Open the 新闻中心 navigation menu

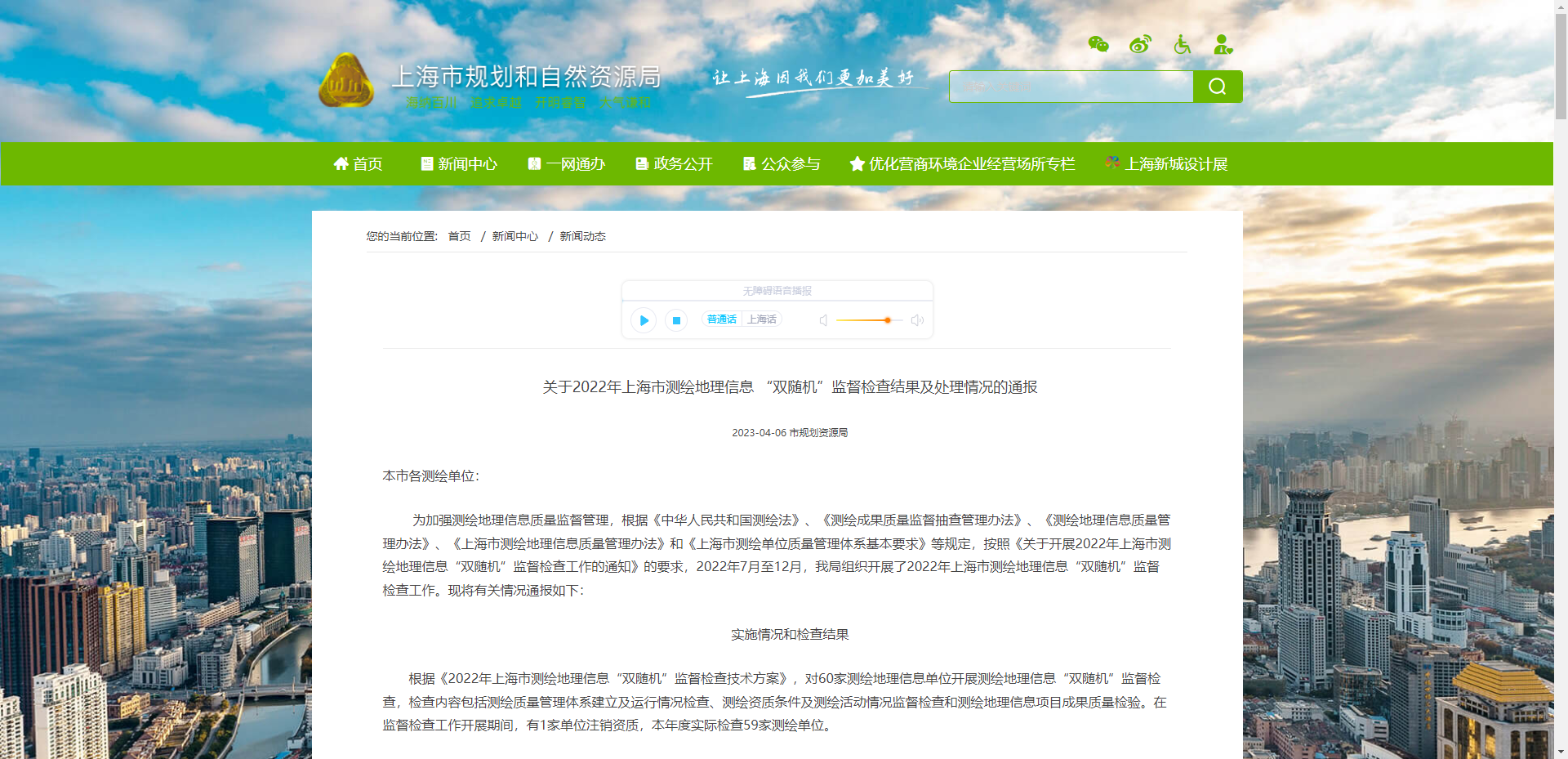(466, 163)
